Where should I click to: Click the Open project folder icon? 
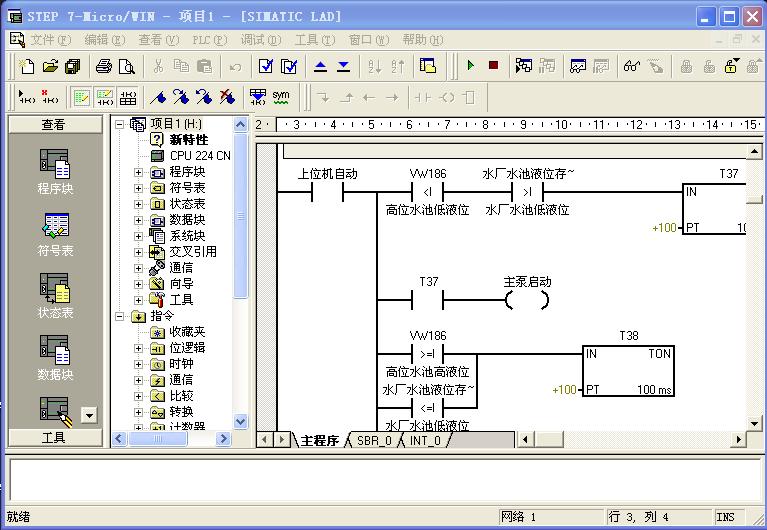[50, 66]
